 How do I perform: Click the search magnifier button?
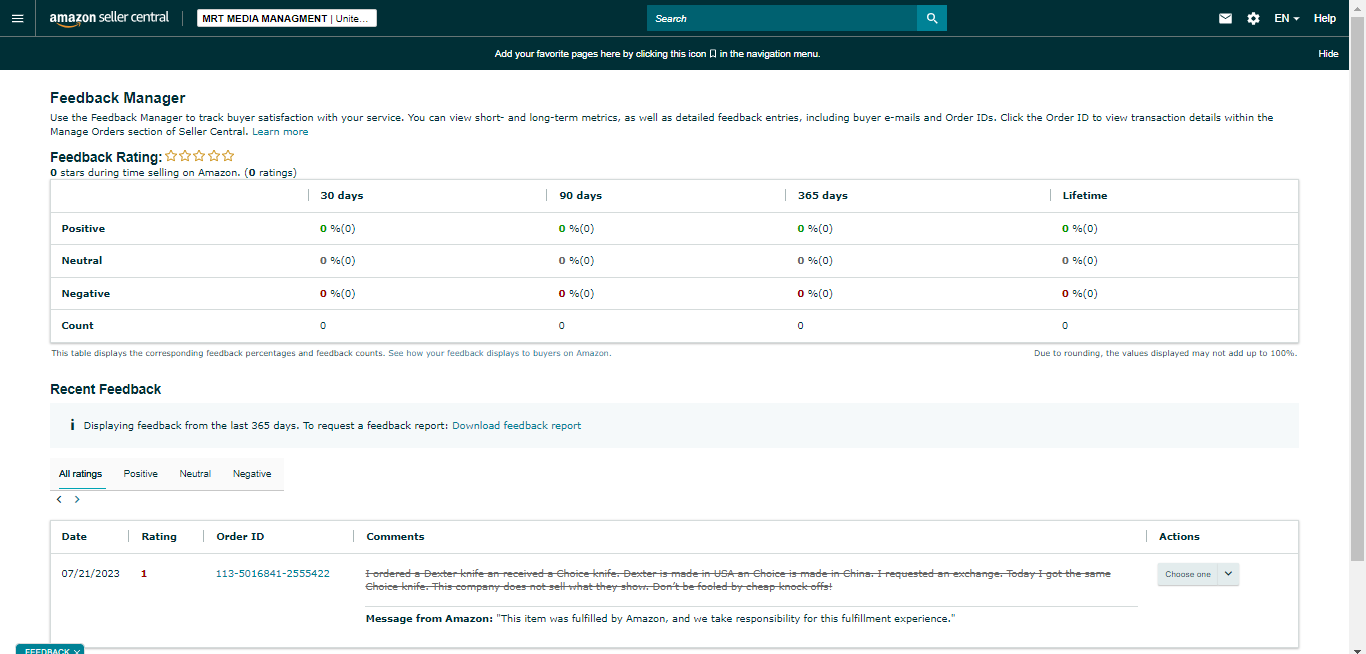tap(932, 18)
